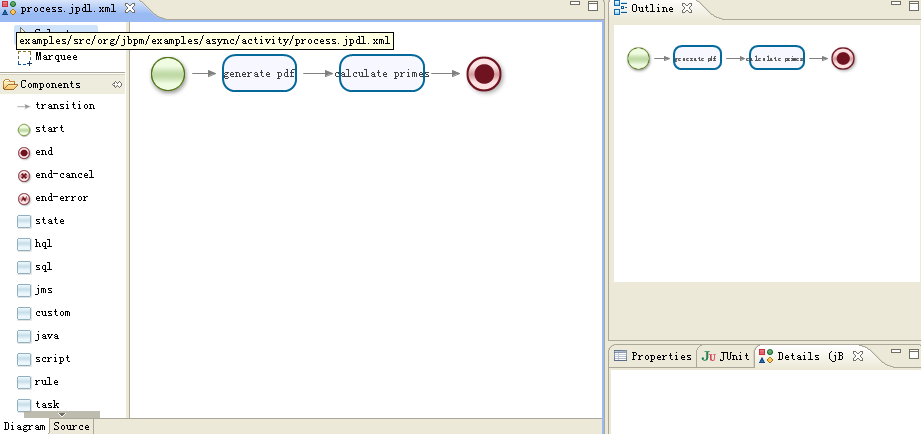Switch to the Source tab
Screen dimensions: 921x434
point(71,427)
